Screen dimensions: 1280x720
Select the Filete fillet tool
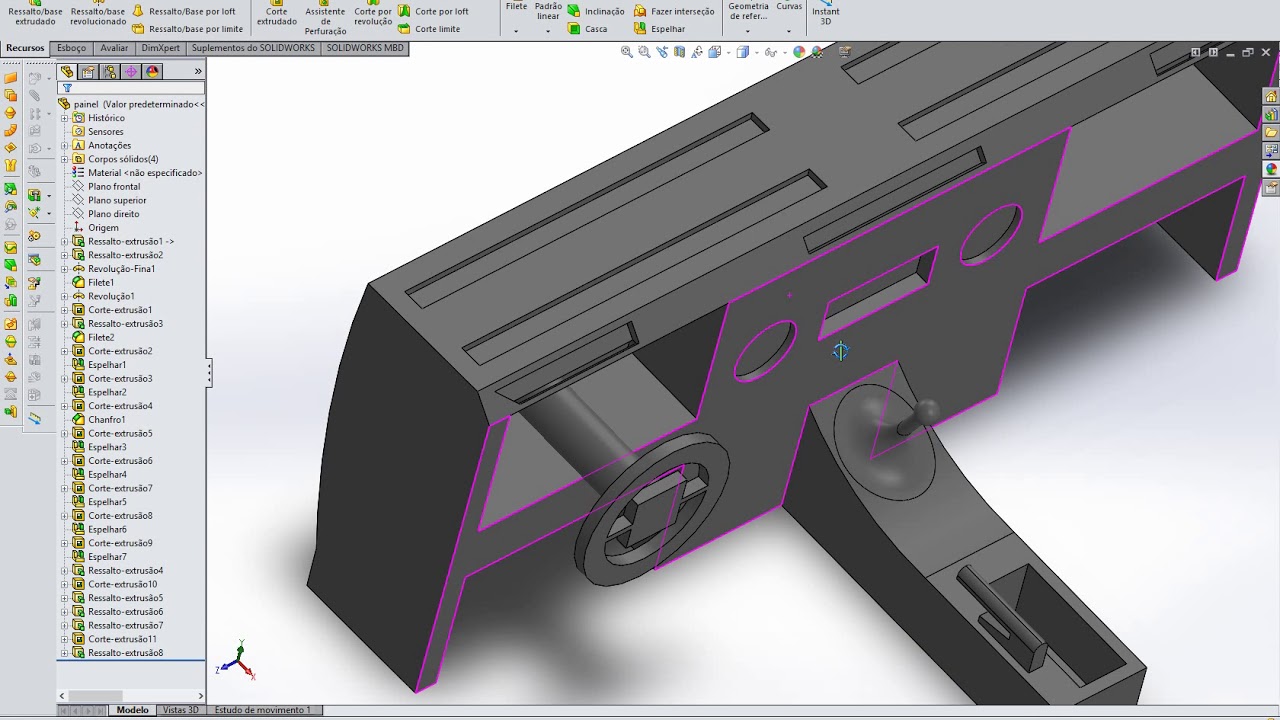516,12
